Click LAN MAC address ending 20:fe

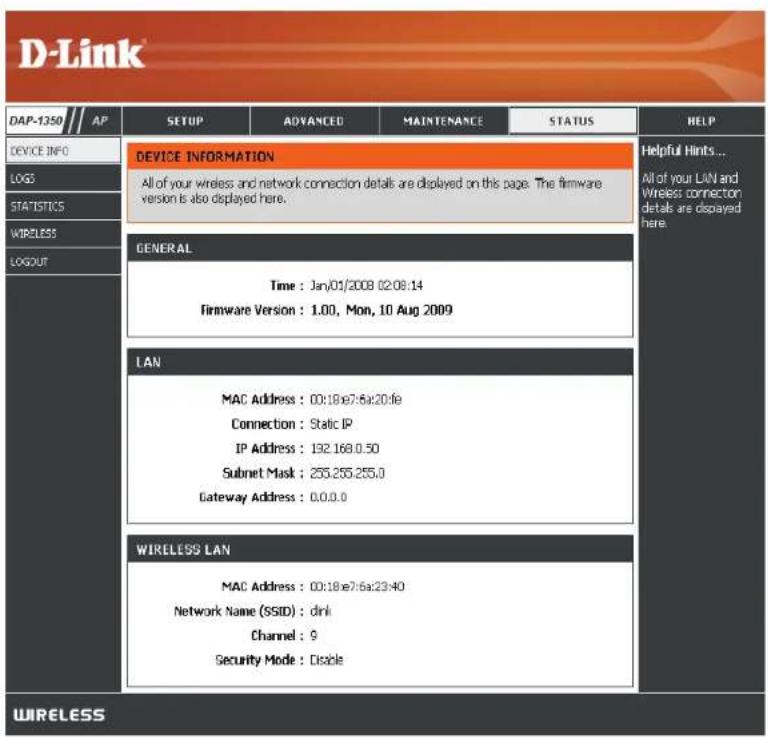click(356, 399)
